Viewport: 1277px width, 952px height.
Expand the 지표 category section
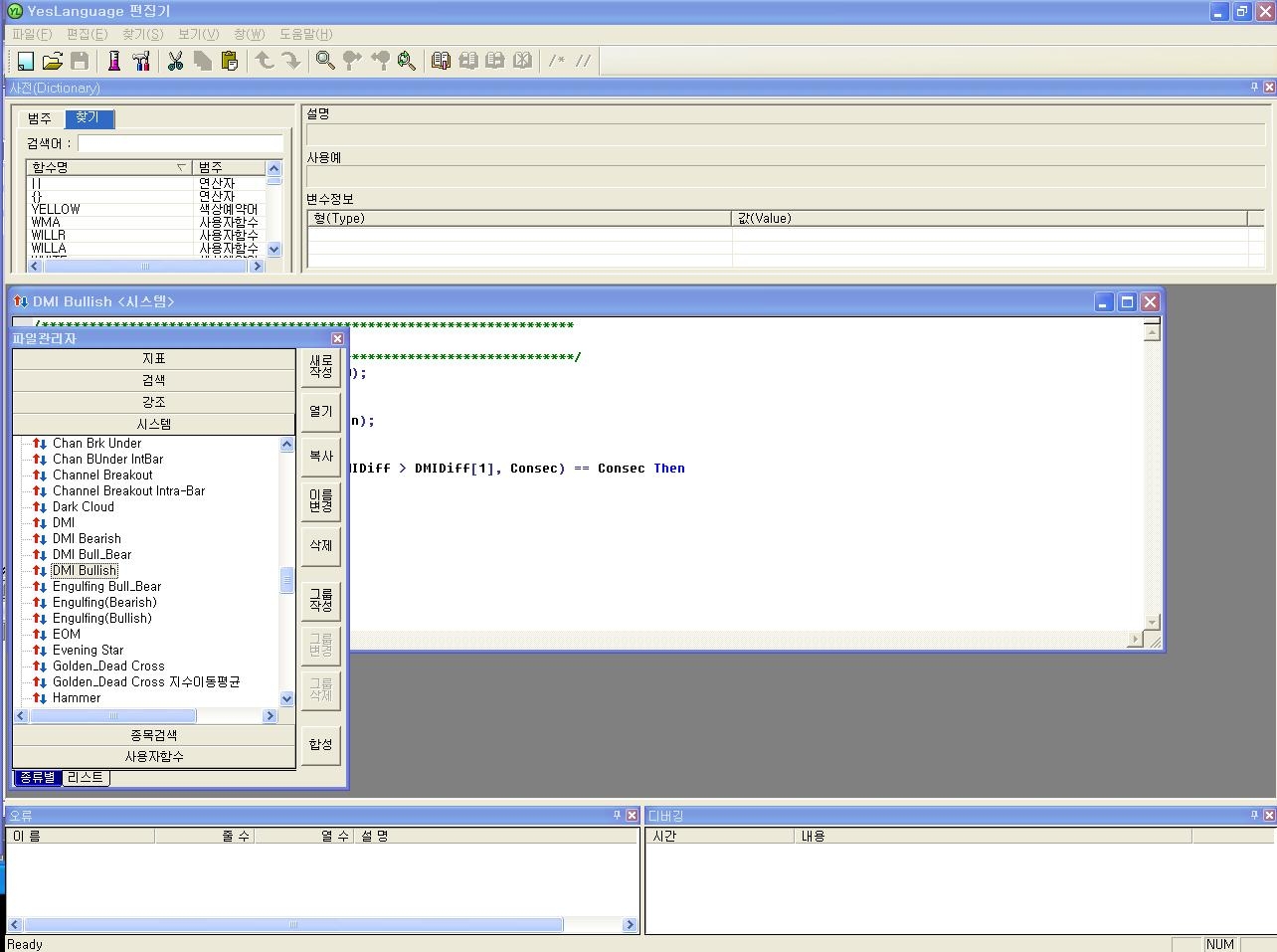pos(153,358)
